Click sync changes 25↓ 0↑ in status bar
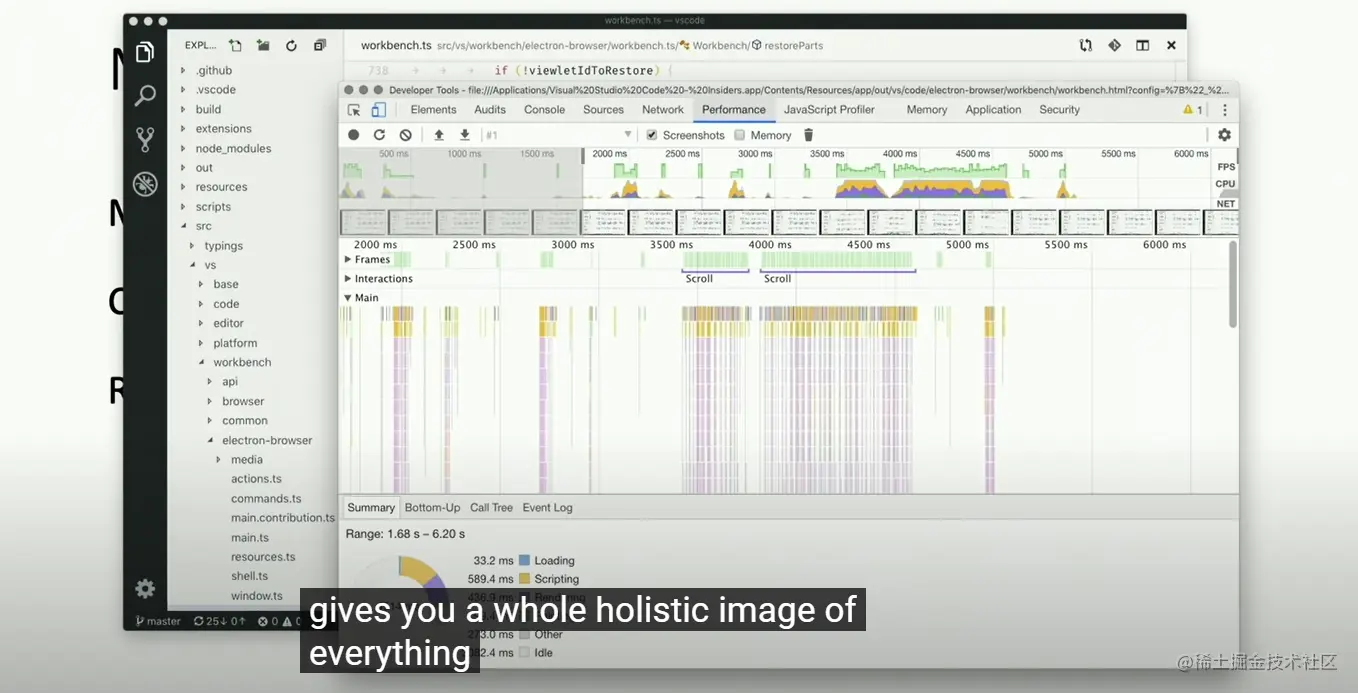1358x693 pixels. coord(220,621)
